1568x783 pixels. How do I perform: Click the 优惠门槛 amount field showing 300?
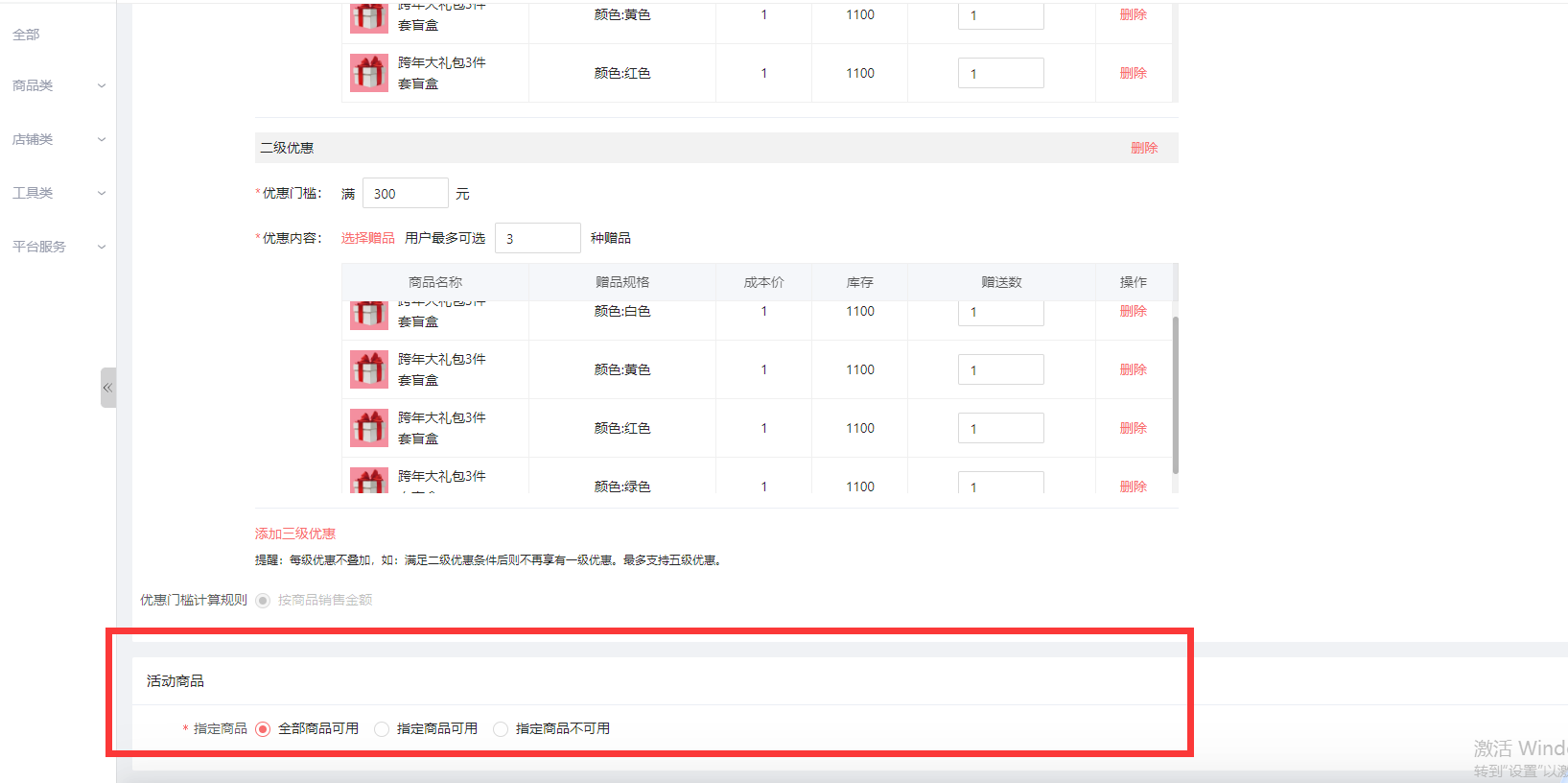tap(405, 194)
